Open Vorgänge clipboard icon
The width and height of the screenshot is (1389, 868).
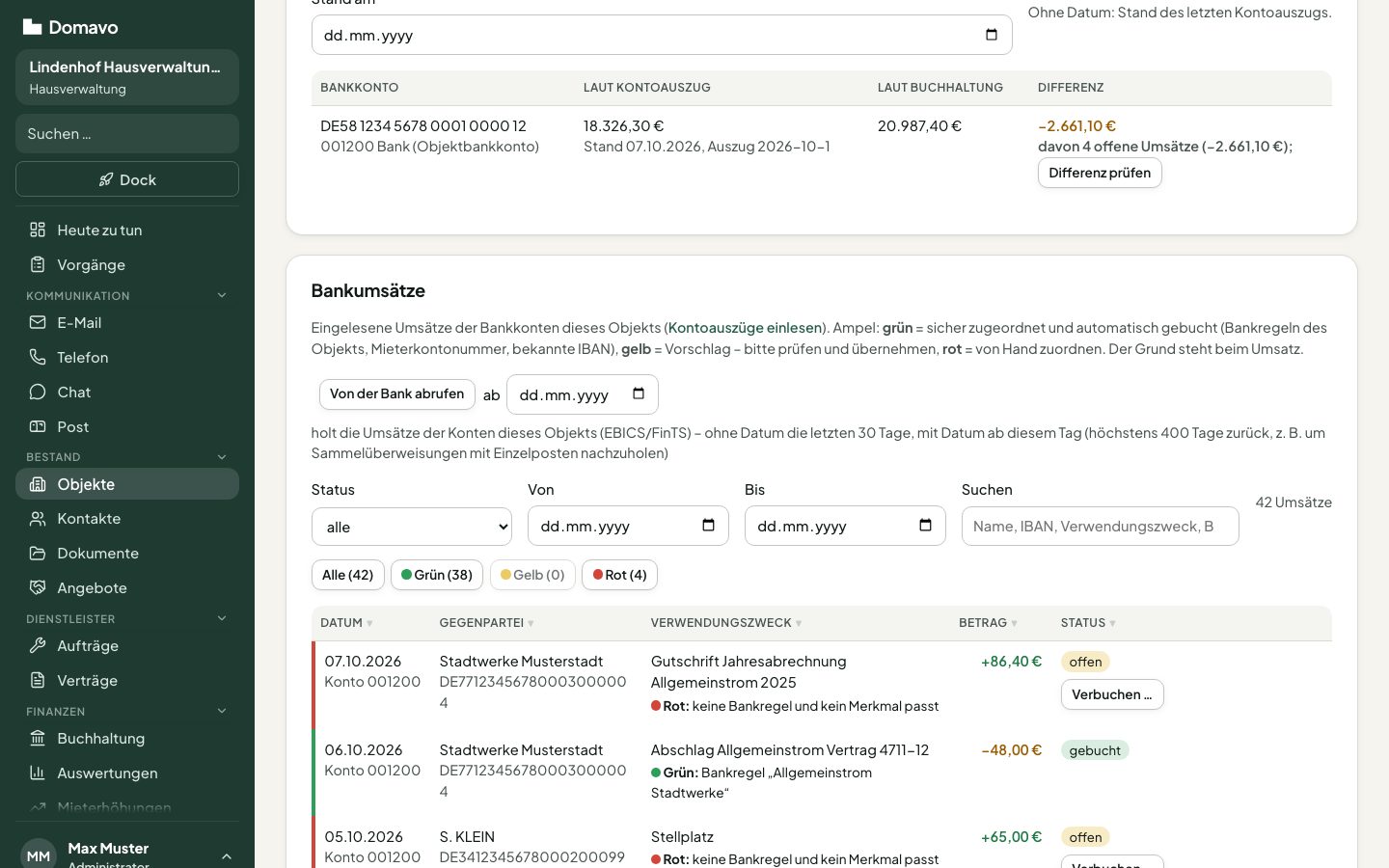pos(38,264)
